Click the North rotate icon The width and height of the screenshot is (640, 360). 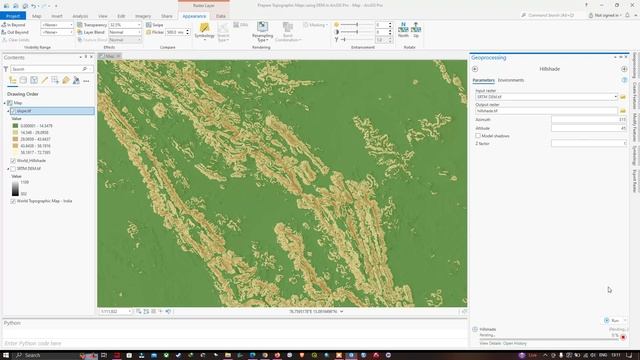[x=403, y=30]
